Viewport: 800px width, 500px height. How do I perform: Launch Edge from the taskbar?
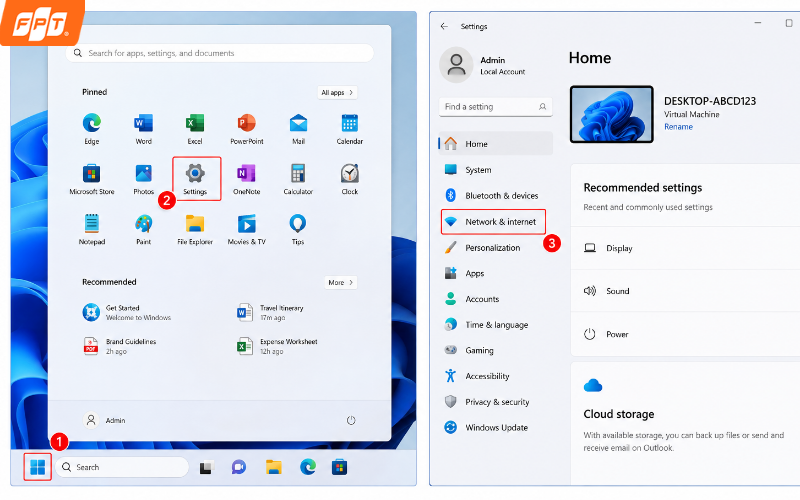pyautogui.click(x=308, y=467)
